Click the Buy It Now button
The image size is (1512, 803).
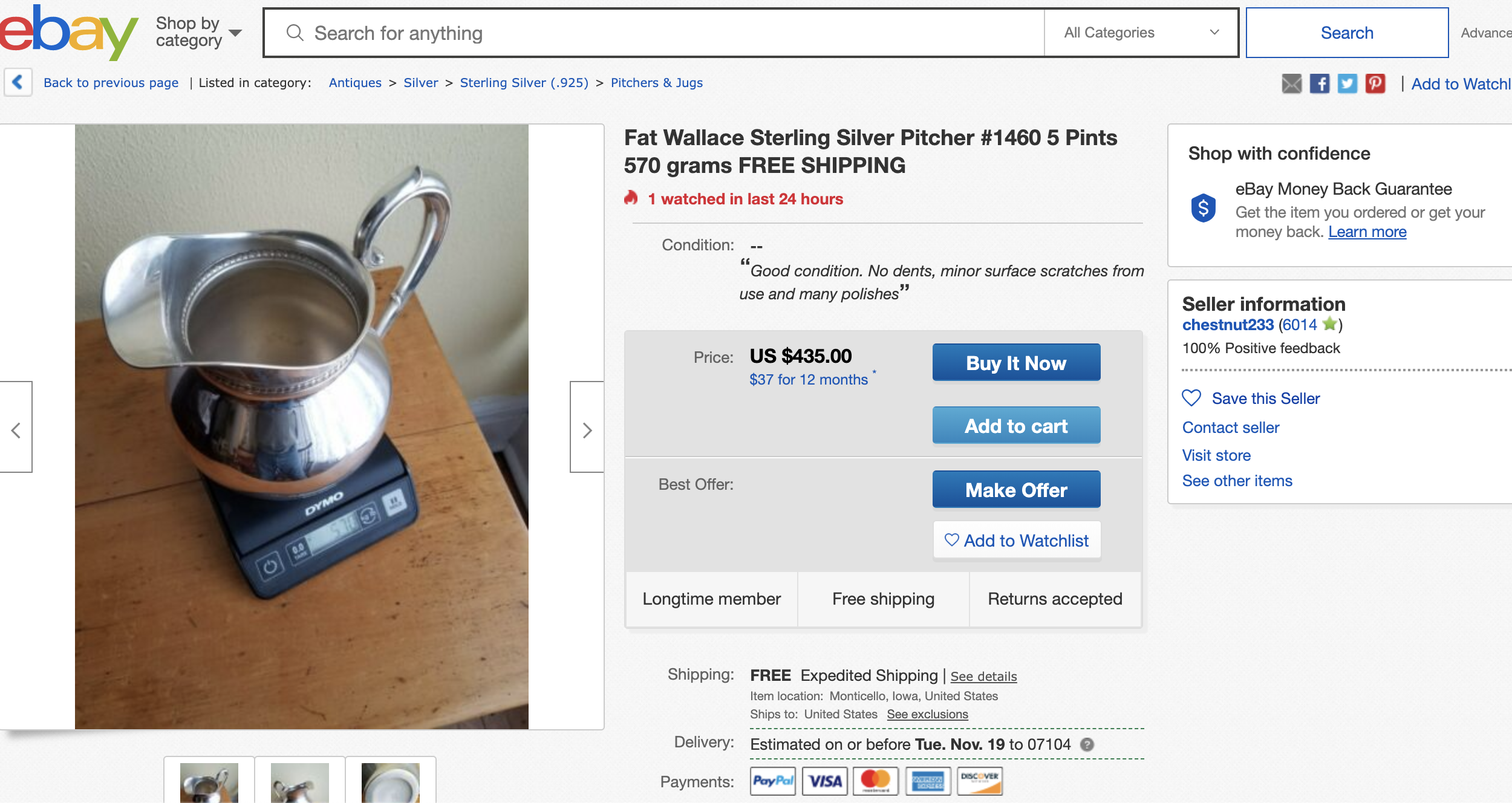tap(1016, 363)
